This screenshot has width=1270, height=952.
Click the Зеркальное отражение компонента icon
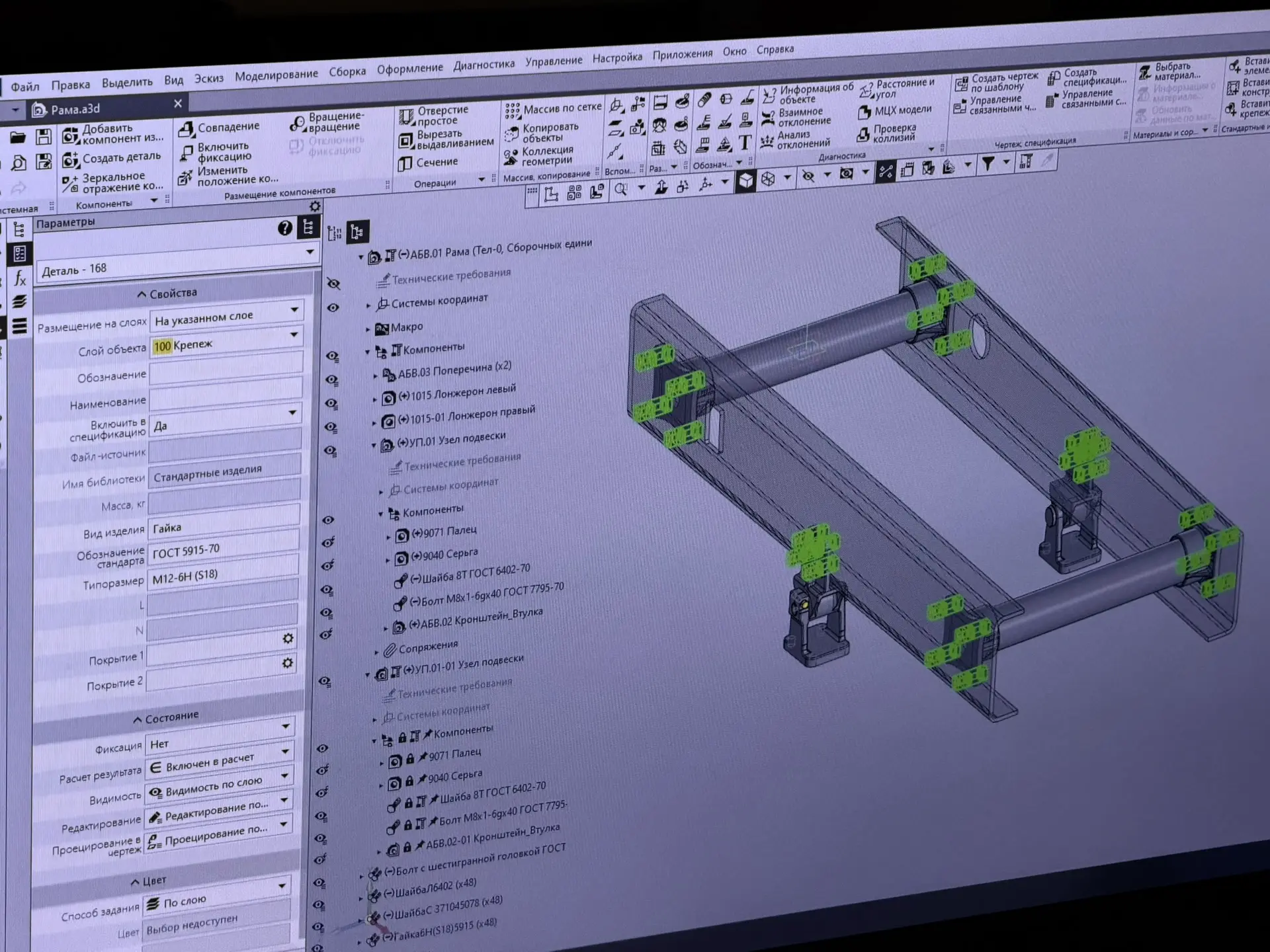[x=69, y=184]
